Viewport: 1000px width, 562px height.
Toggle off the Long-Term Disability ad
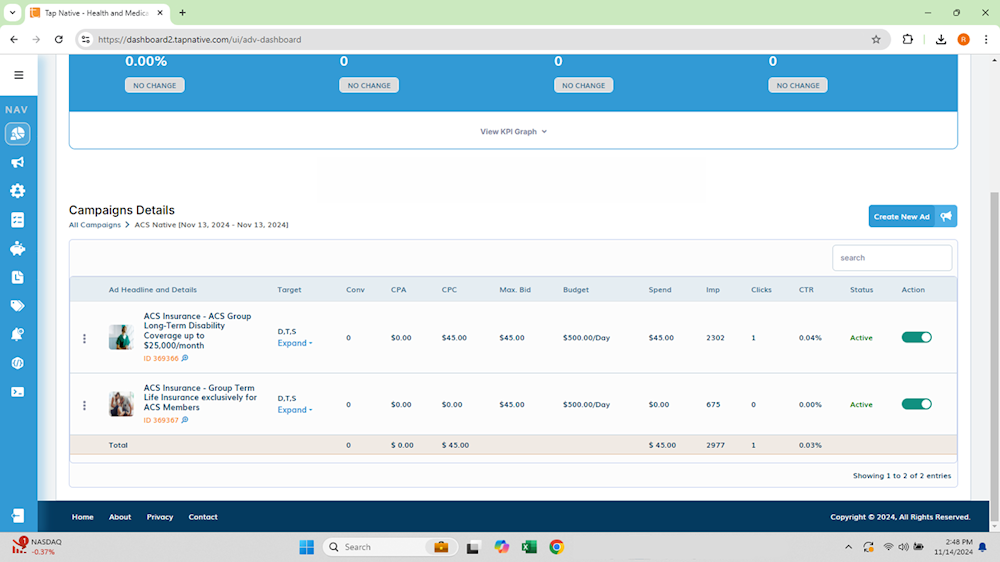[916, 337]
